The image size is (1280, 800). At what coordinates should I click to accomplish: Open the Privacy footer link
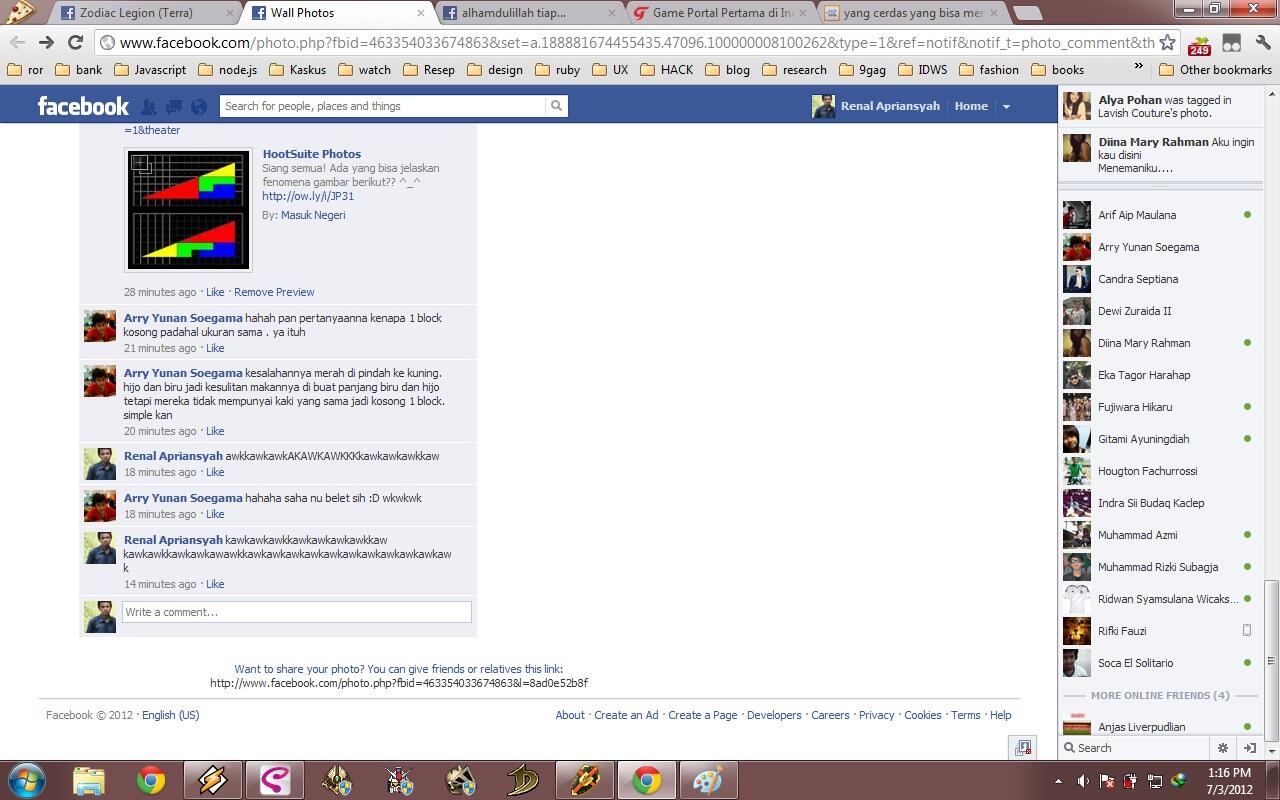tap(876, 715)
